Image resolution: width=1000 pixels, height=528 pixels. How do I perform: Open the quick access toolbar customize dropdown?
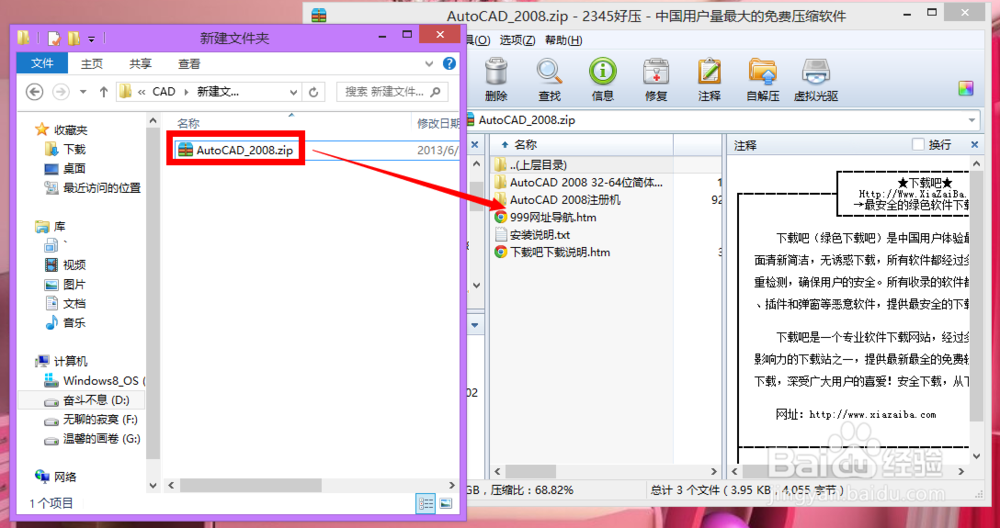(91, 39)
